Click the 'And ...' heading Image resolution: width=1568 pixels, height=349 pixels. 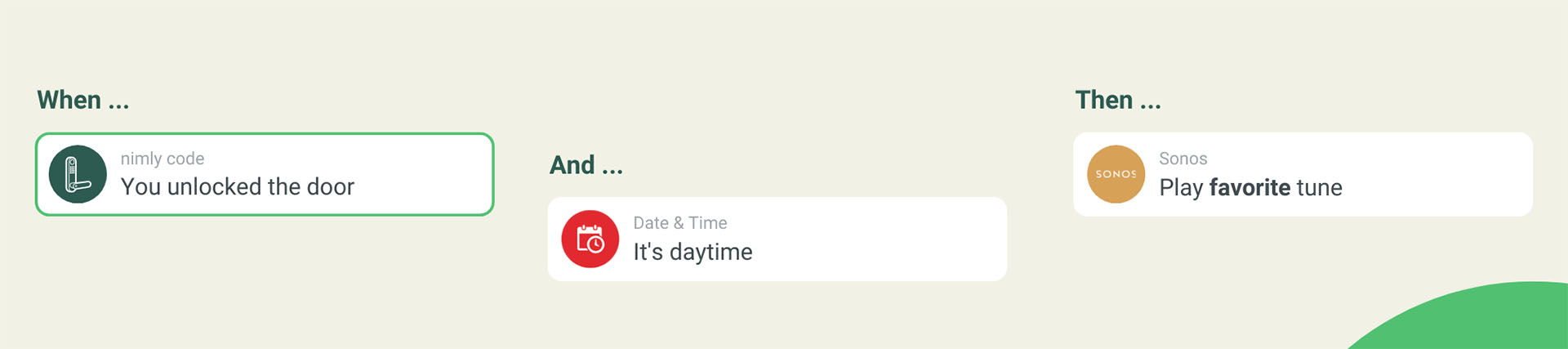point(586,165)
